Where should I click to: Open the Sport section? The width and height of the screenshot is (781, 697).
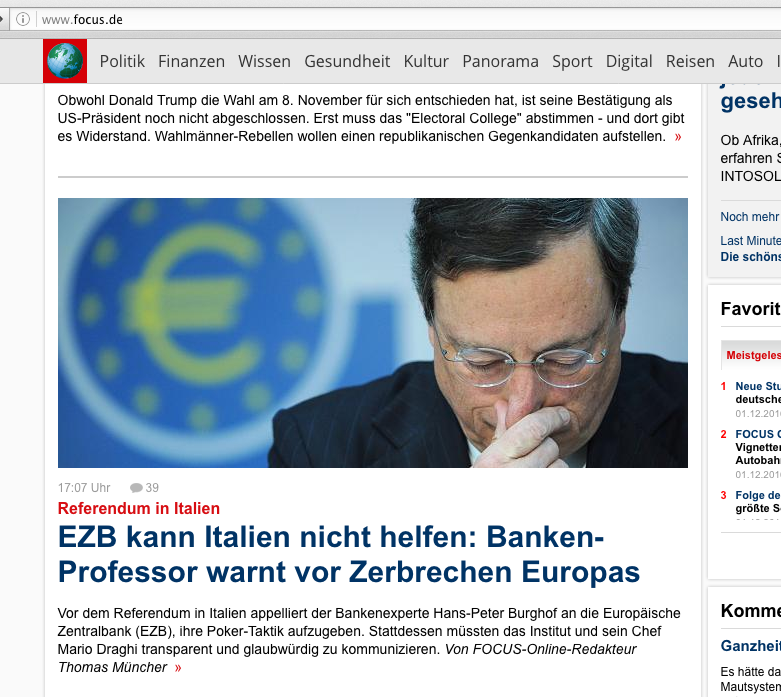click(572, 61)
